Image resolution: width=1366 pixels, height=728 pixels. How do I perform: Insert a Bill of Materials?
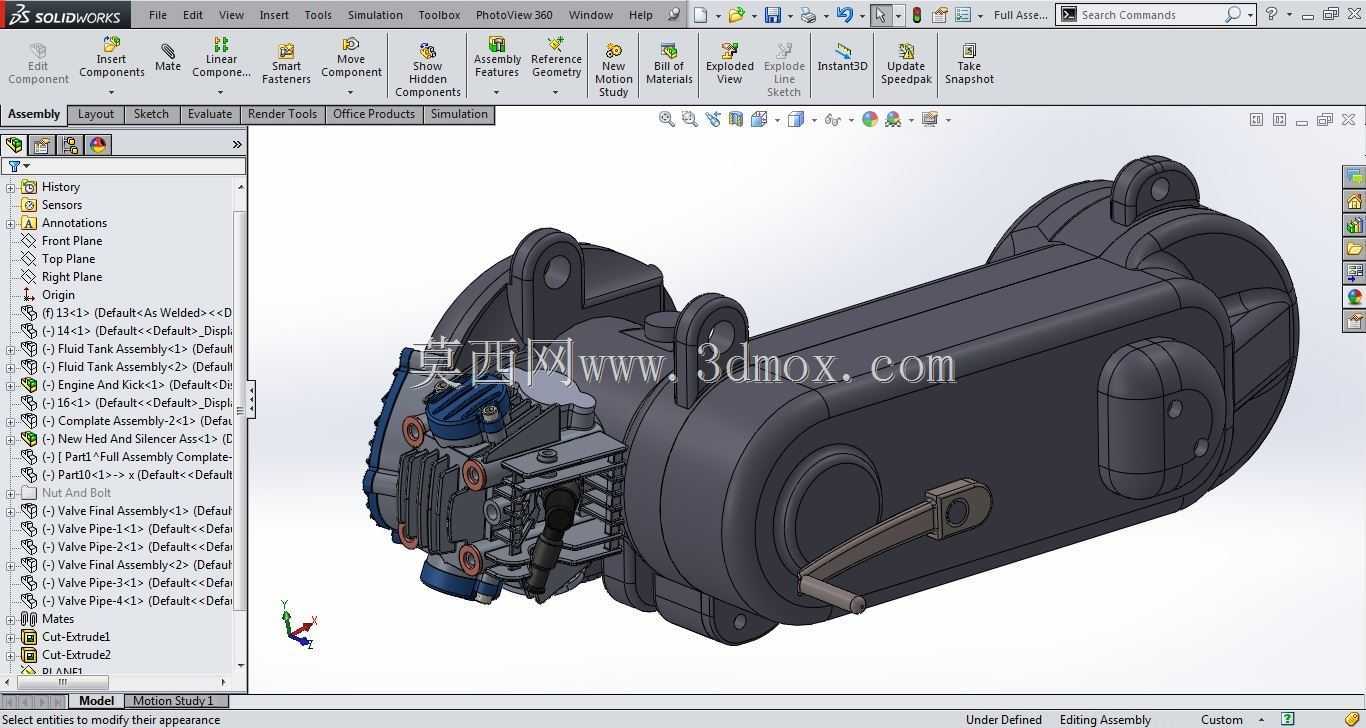tap(669, 64)
